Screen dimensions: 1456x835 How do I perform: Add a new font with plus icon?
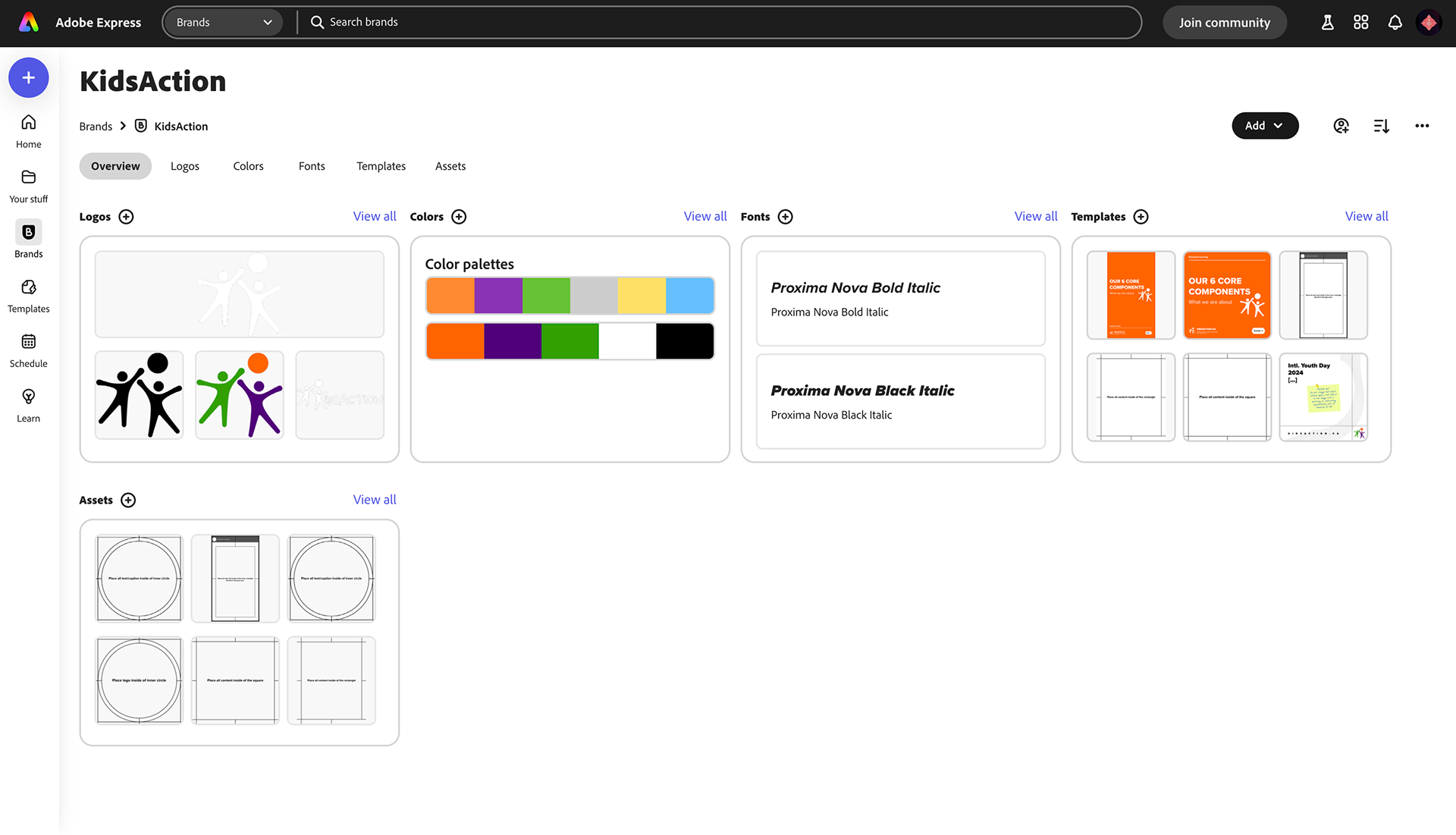coord(786,217)
